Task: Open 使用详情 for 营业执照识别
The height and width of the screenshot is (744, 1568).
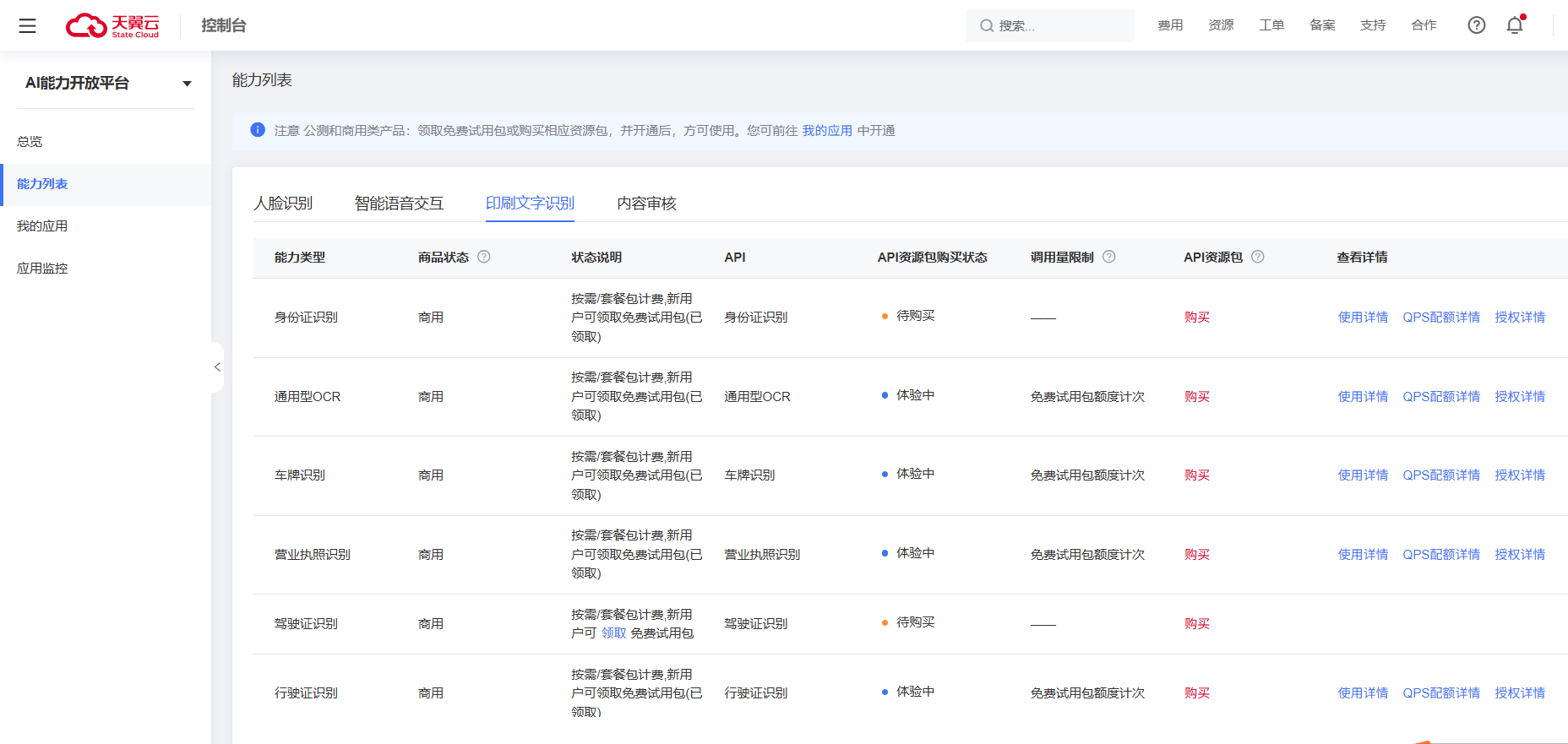Action: click(x=1363, y=555)
